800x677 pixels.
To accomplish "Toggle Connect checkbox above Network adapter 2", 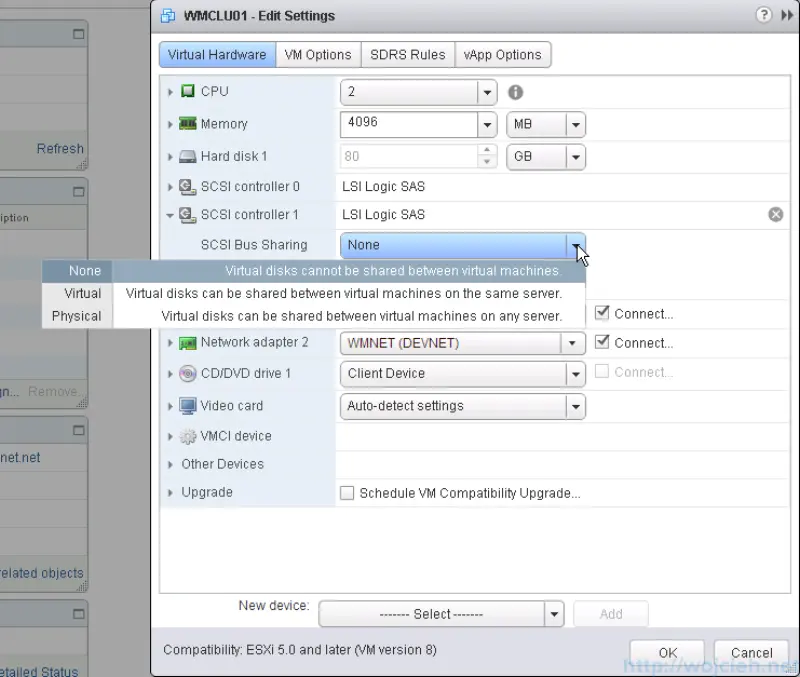I will (602, 313).
